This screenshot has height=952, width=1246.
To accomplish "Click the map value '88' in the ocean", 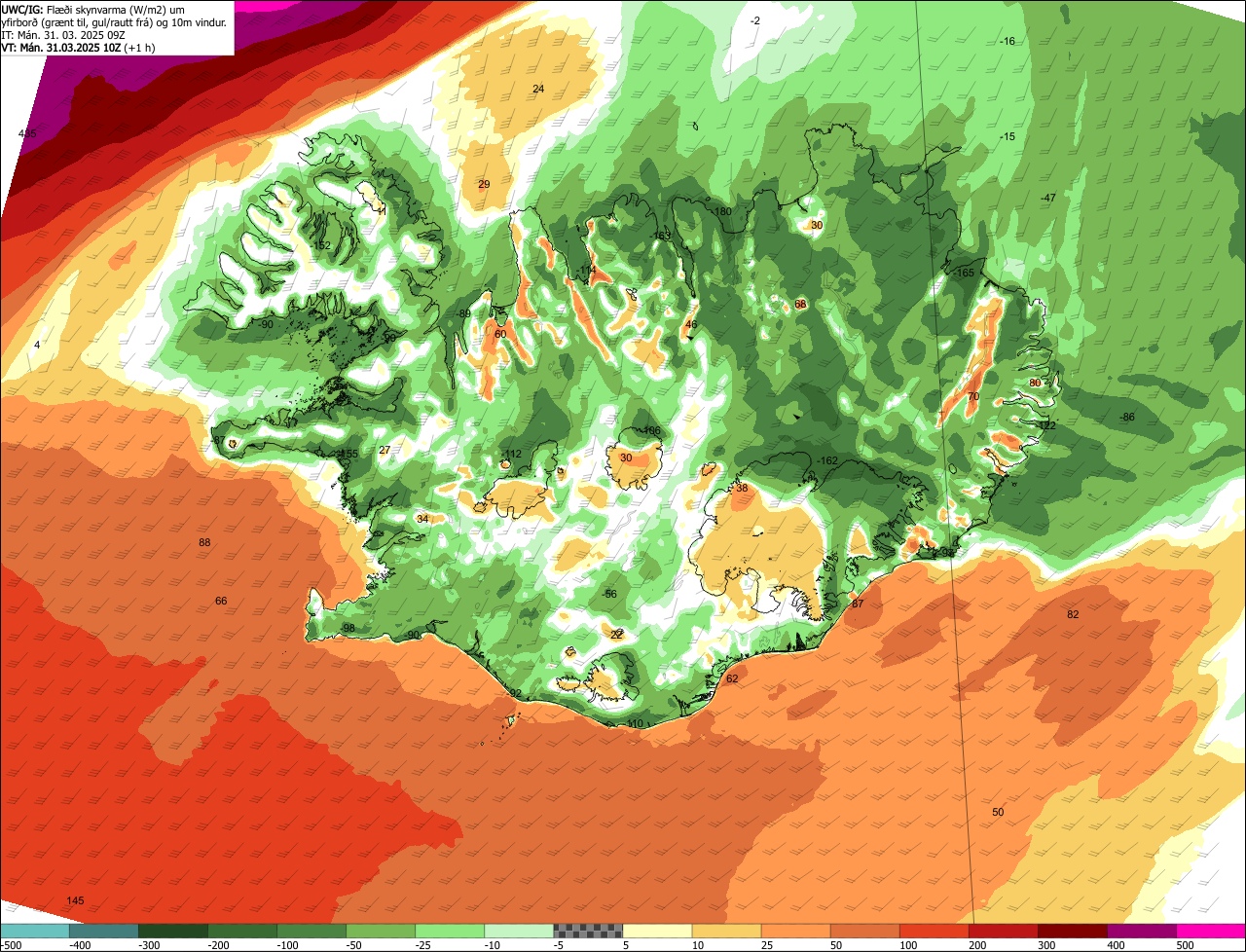I will click(x=204, y=542).
